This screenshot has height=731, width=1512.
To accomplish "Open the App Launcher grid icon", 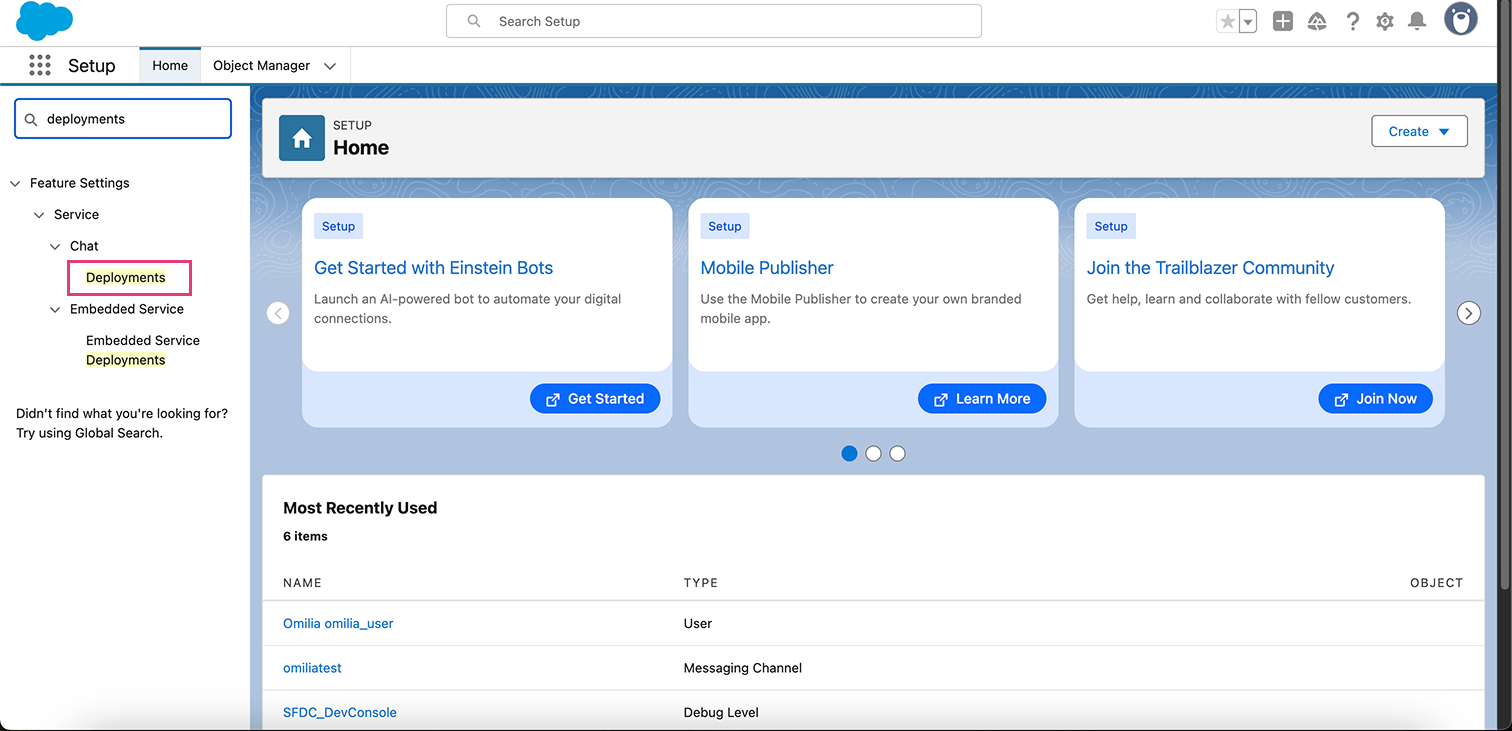I will pos(39,65).
